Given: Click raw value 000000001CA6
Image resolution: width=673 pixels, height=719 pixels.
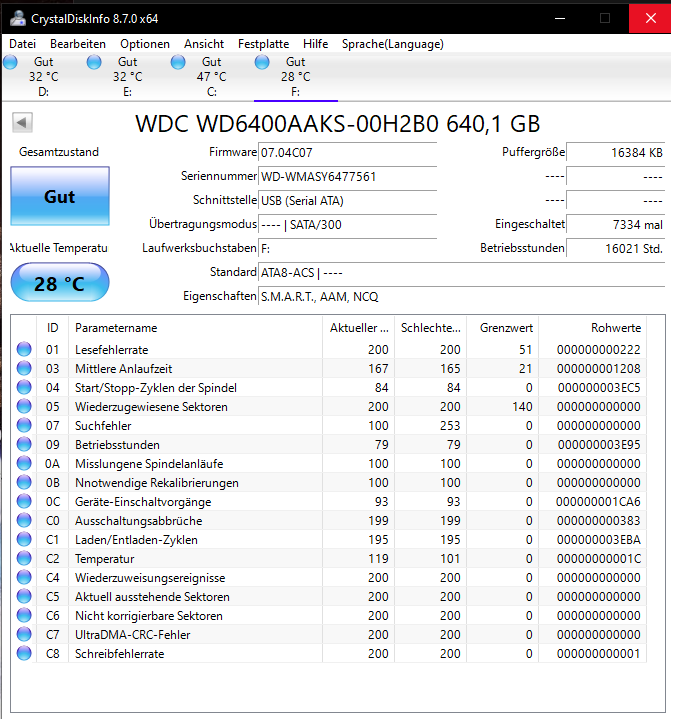Looking at the screenshot, I should 598,502.
